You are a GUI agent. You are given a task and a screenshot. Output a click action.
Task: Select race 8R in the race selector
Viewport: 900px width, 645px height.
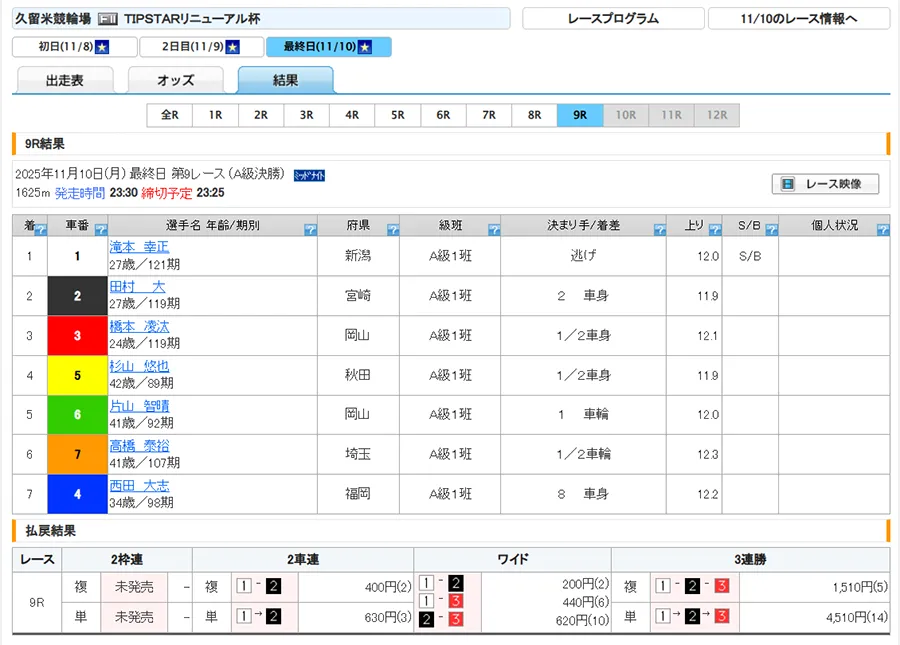534,115
